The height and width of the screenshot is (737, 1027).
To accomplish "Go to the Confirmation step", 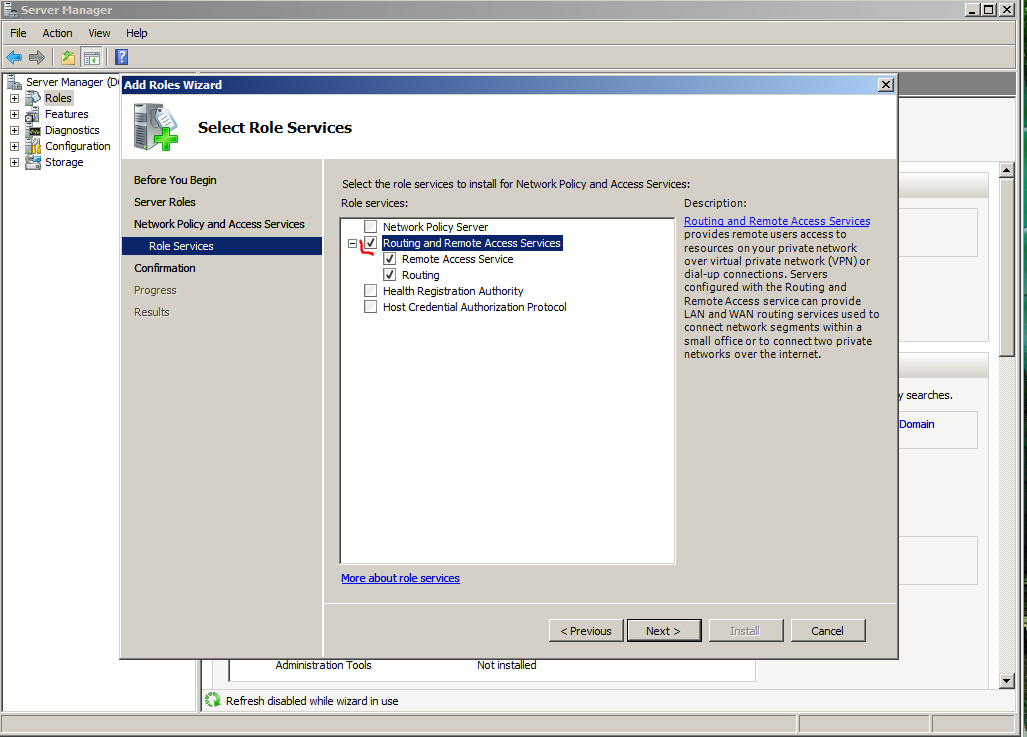I will tap(164, 268).
